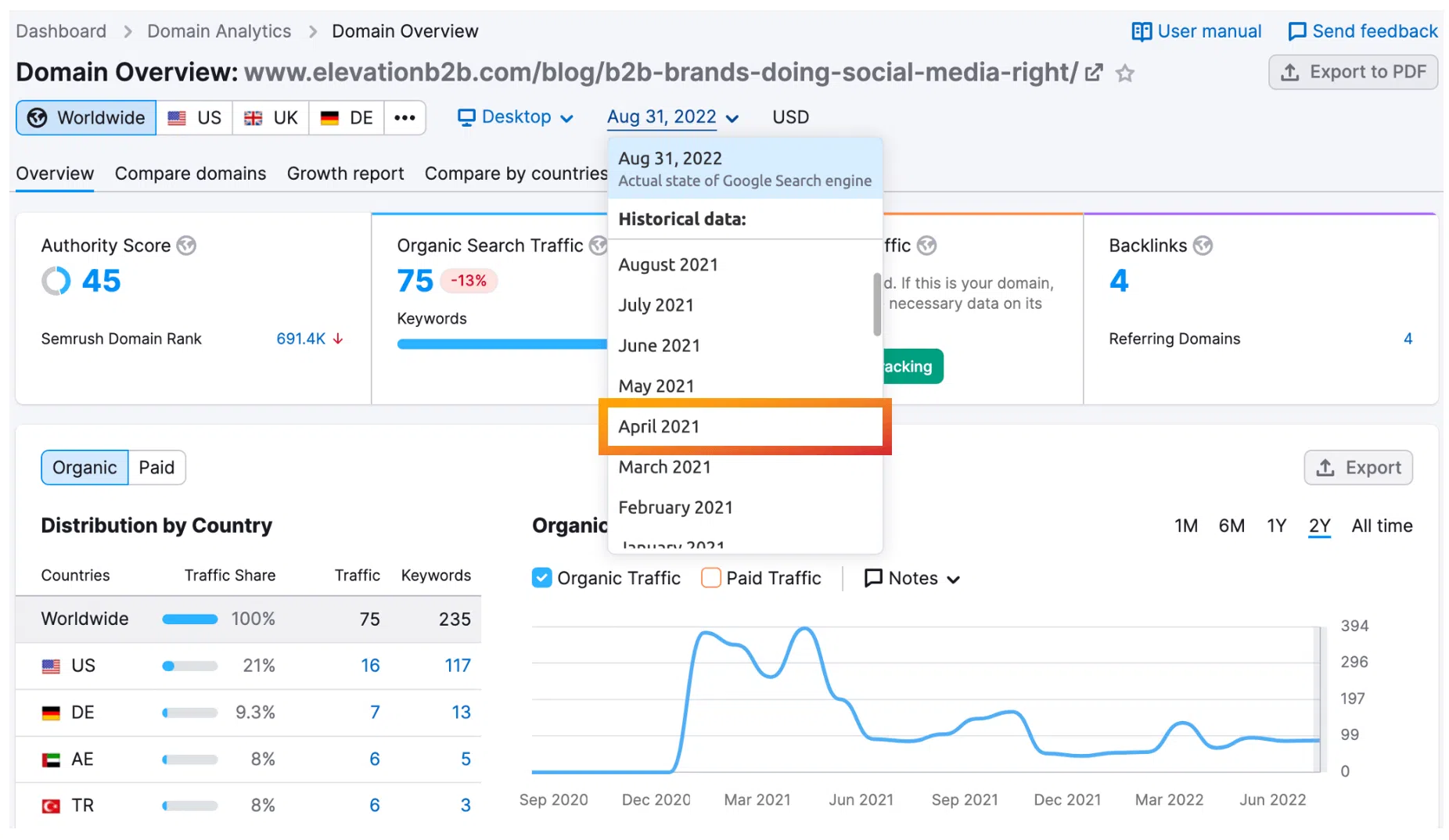The height and width of the screenshot is (840, 1449).
Task: Set chart range to All time
Action: pos(1382,526)
